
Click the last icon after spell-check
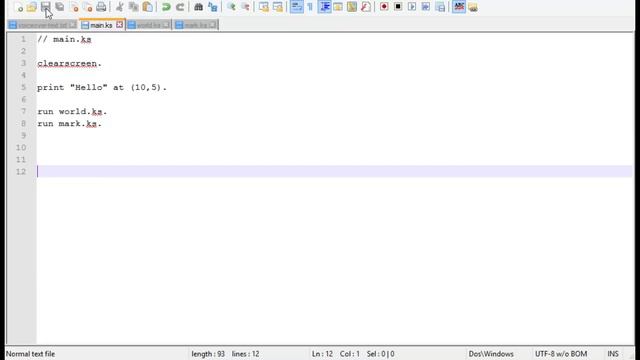pos(473,7)
